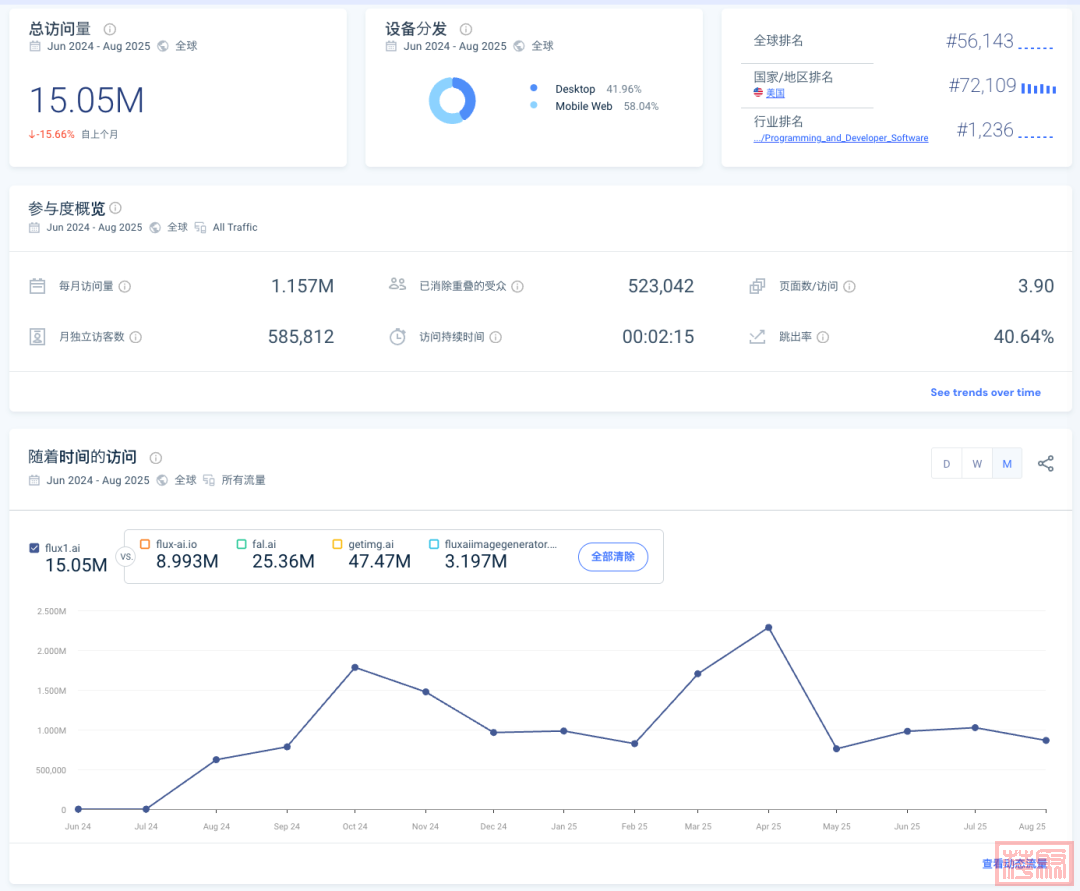Click info icon beside 参与度概览 heading
Viewport: 1080px width, 891px height.
click(x=116, y=208)
